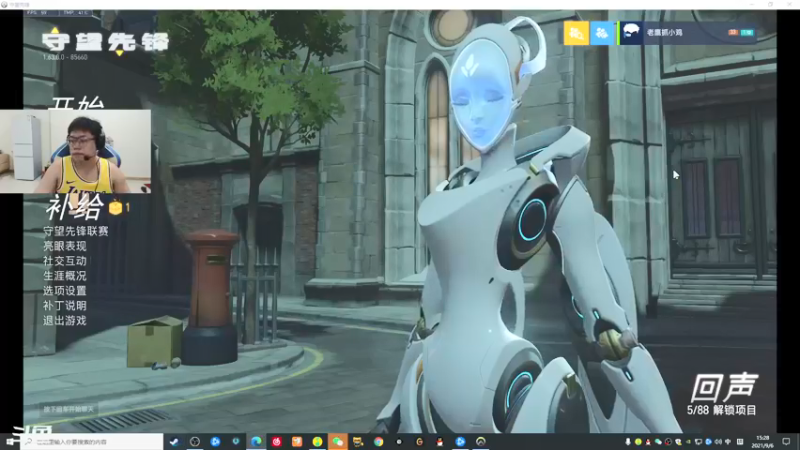Open the red NetEase Music taskbar icon
Image resolution: width=800 pixels, height=450 pixels.
tap(277, 442)
